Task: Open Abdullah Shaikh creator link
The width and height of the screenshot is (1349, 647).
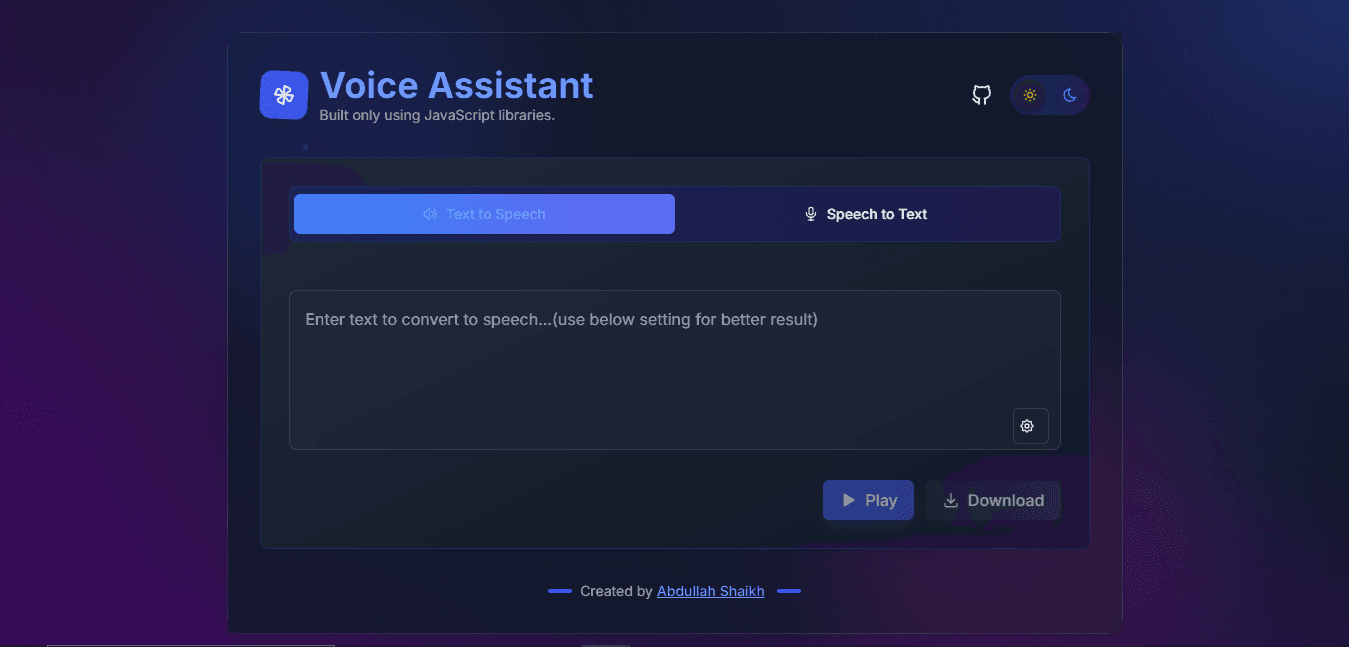Action: pyautogui.click(x=710, y=591)
